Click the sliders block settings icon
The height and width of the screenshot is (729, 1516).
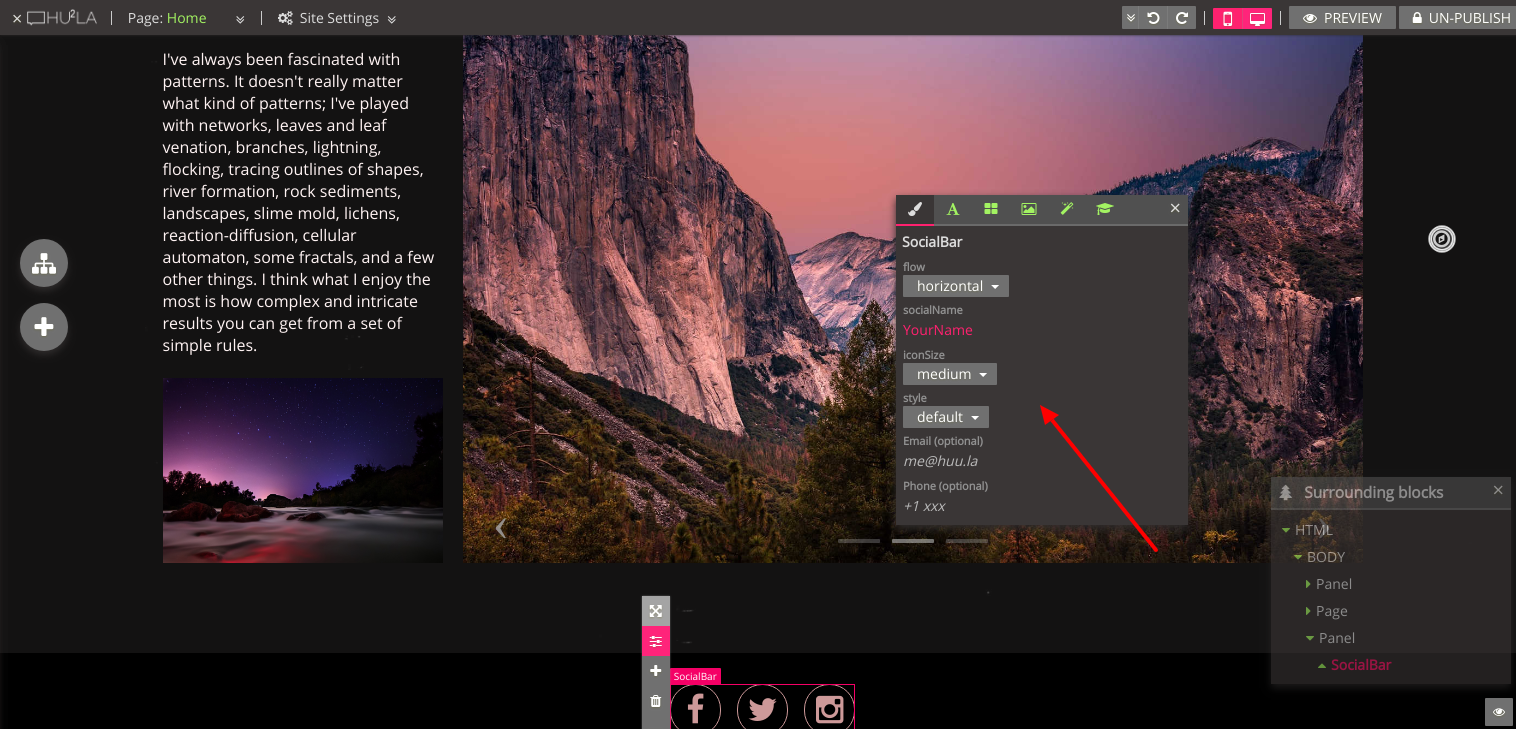[x=656, y=641]
